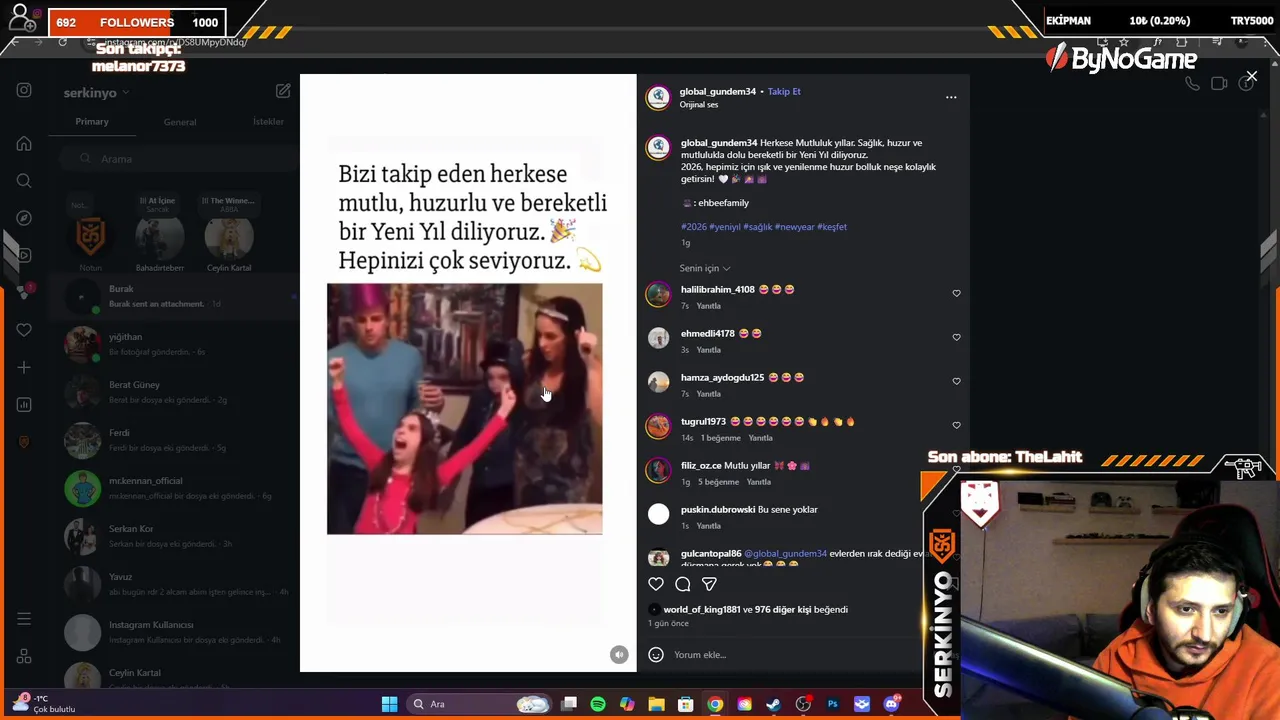Open the comment bubble icon under the post

(683, 584)
